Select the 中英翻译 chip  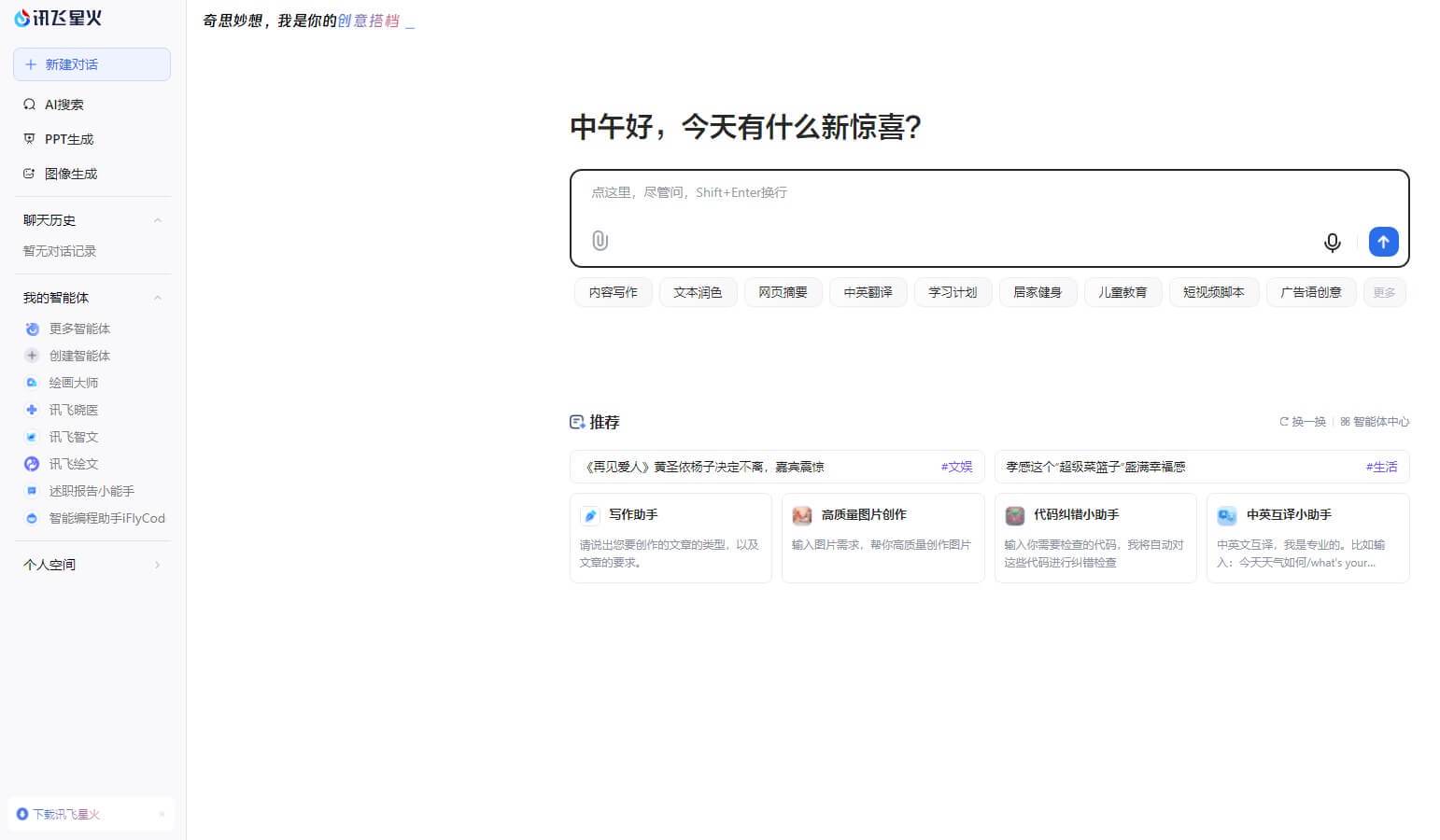868,292
